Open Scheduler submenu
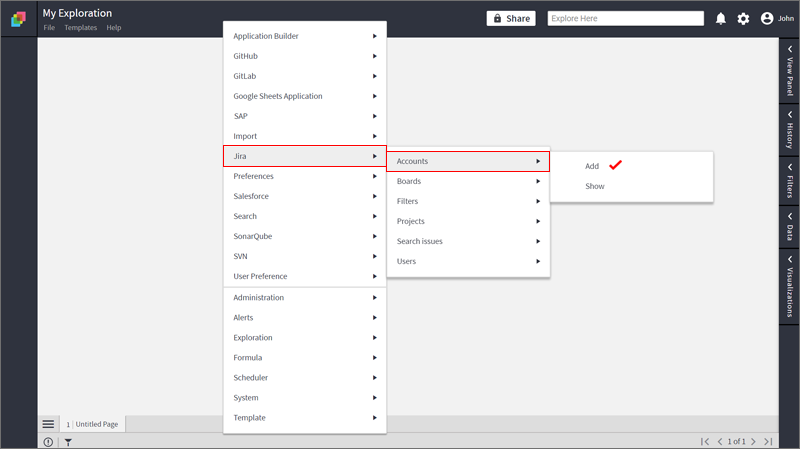This screenshot has height=449, width=800. pyautogui.click(x=305, y=378)
